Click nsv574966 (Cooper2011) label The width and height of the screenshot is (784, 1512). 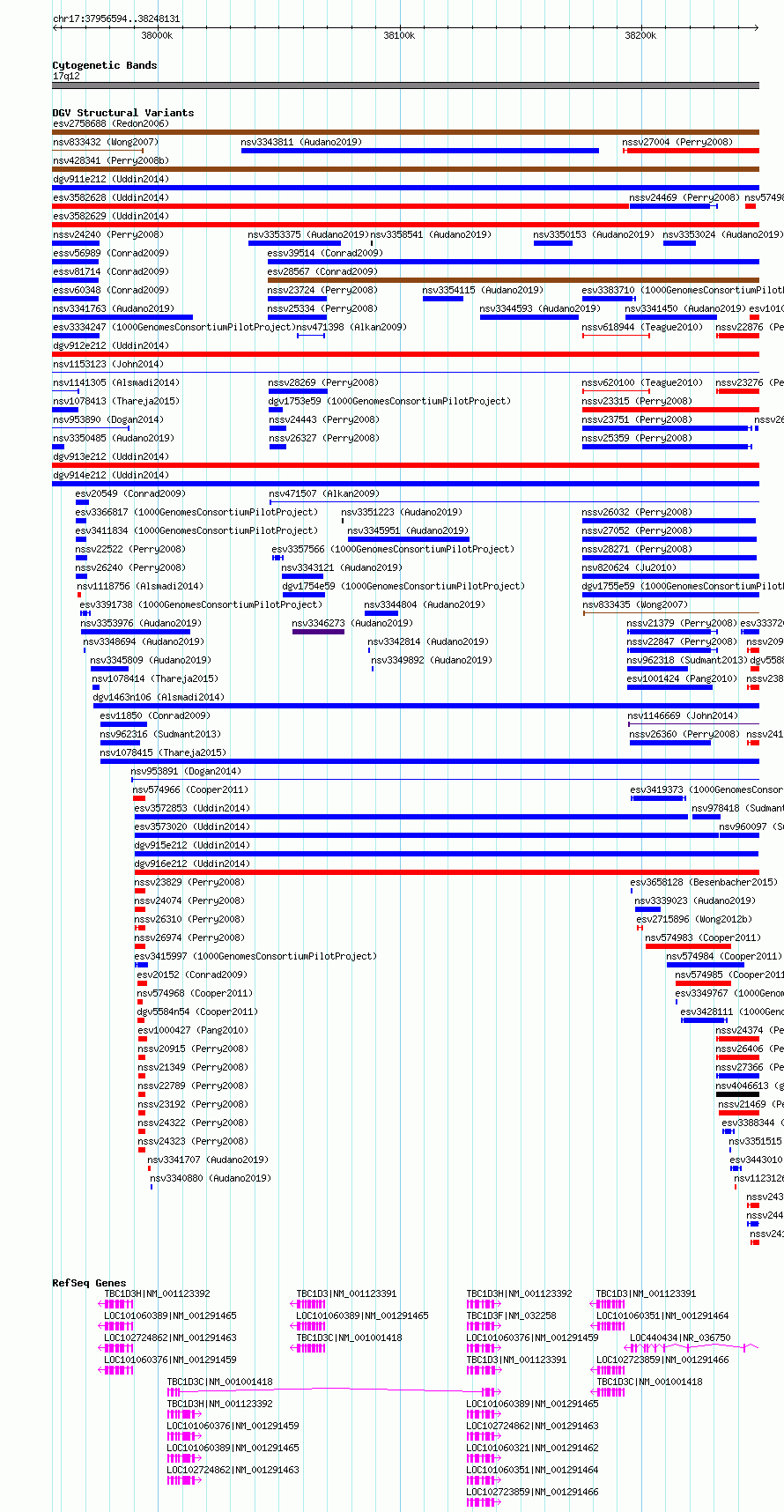(x=190, y=789)
